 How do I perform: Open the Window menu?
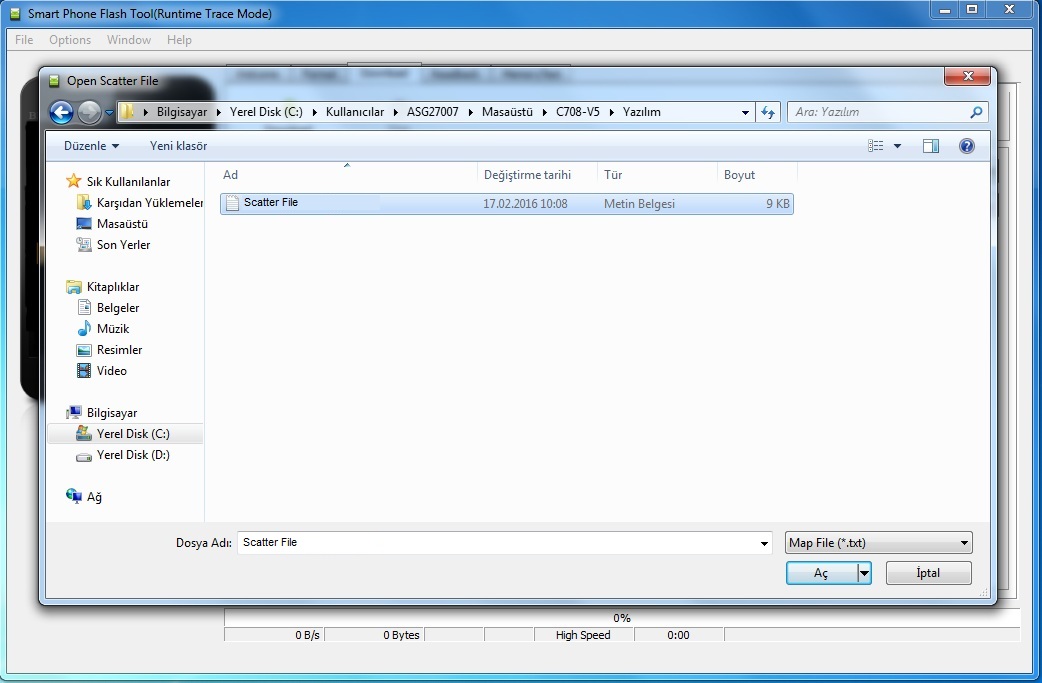tap(129, 40)
